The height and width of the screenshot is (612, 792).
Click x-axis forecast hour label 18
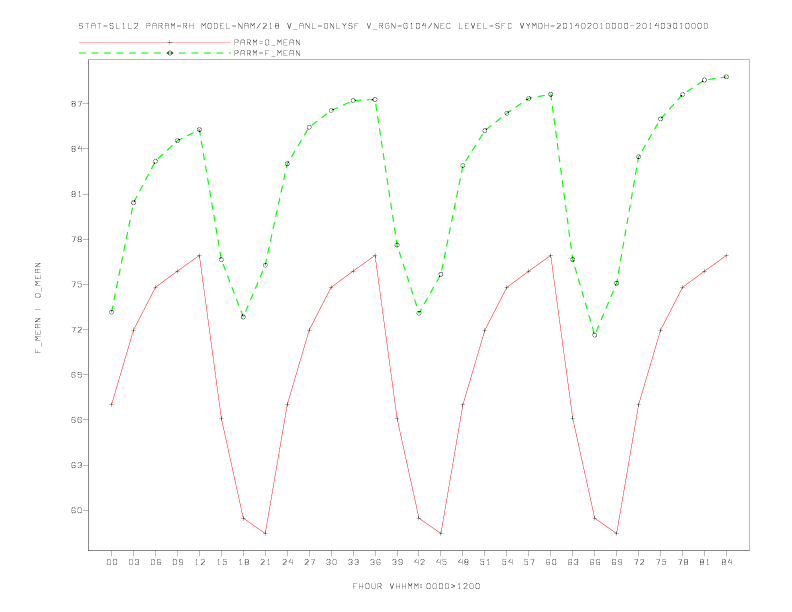243,562
